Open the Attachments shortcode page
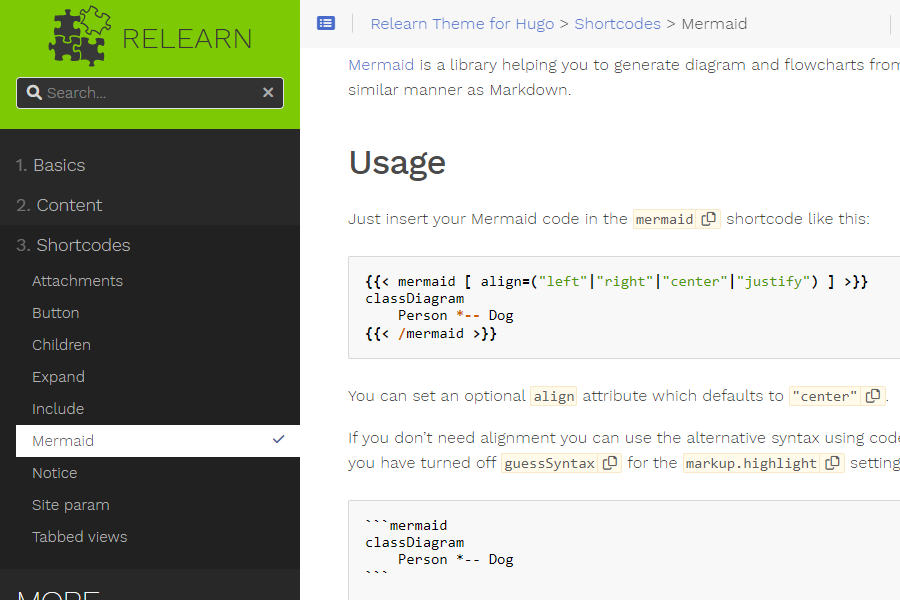900x600 pixels. click(x=77, y=281)
